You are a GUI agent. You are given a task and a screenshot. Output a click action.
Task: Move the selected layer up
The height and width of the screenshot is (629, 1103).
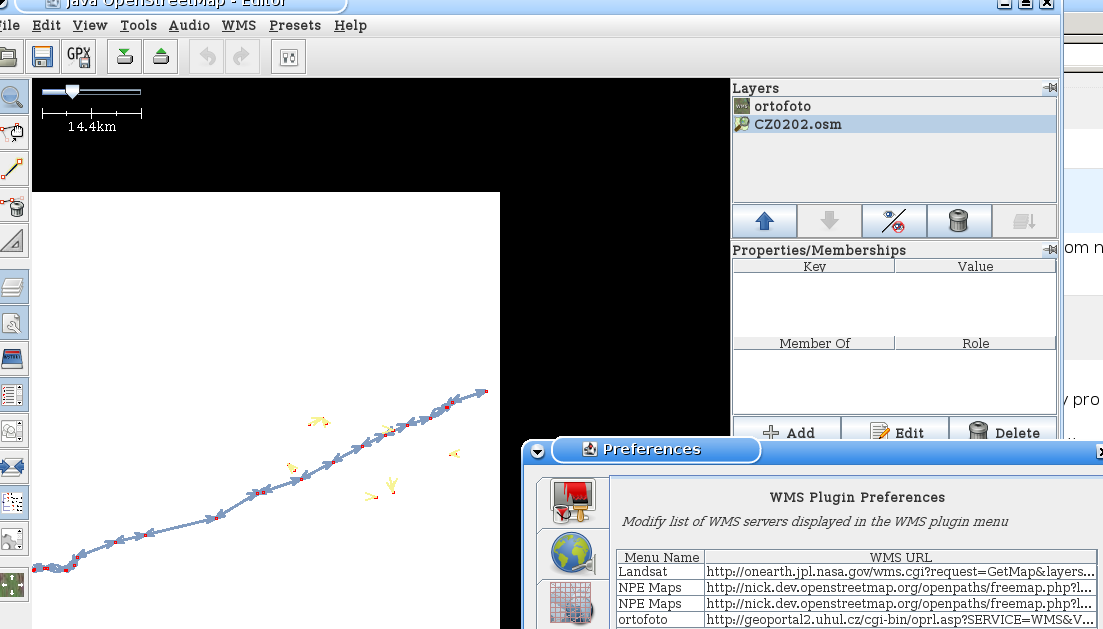pyautogui.click(x=765, y=222)
